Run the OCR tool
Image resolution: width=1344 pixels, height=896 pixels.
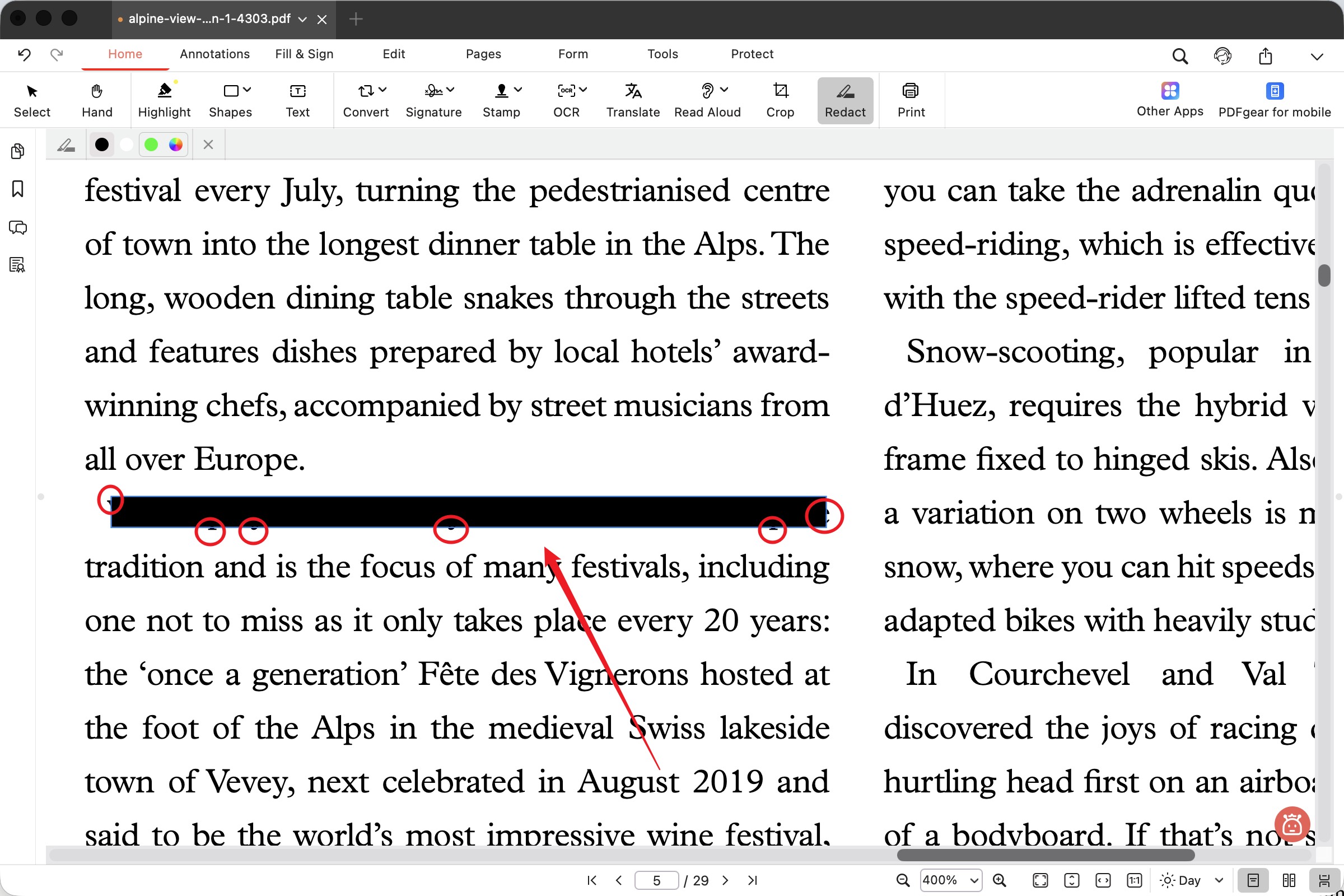click(566, 101)
